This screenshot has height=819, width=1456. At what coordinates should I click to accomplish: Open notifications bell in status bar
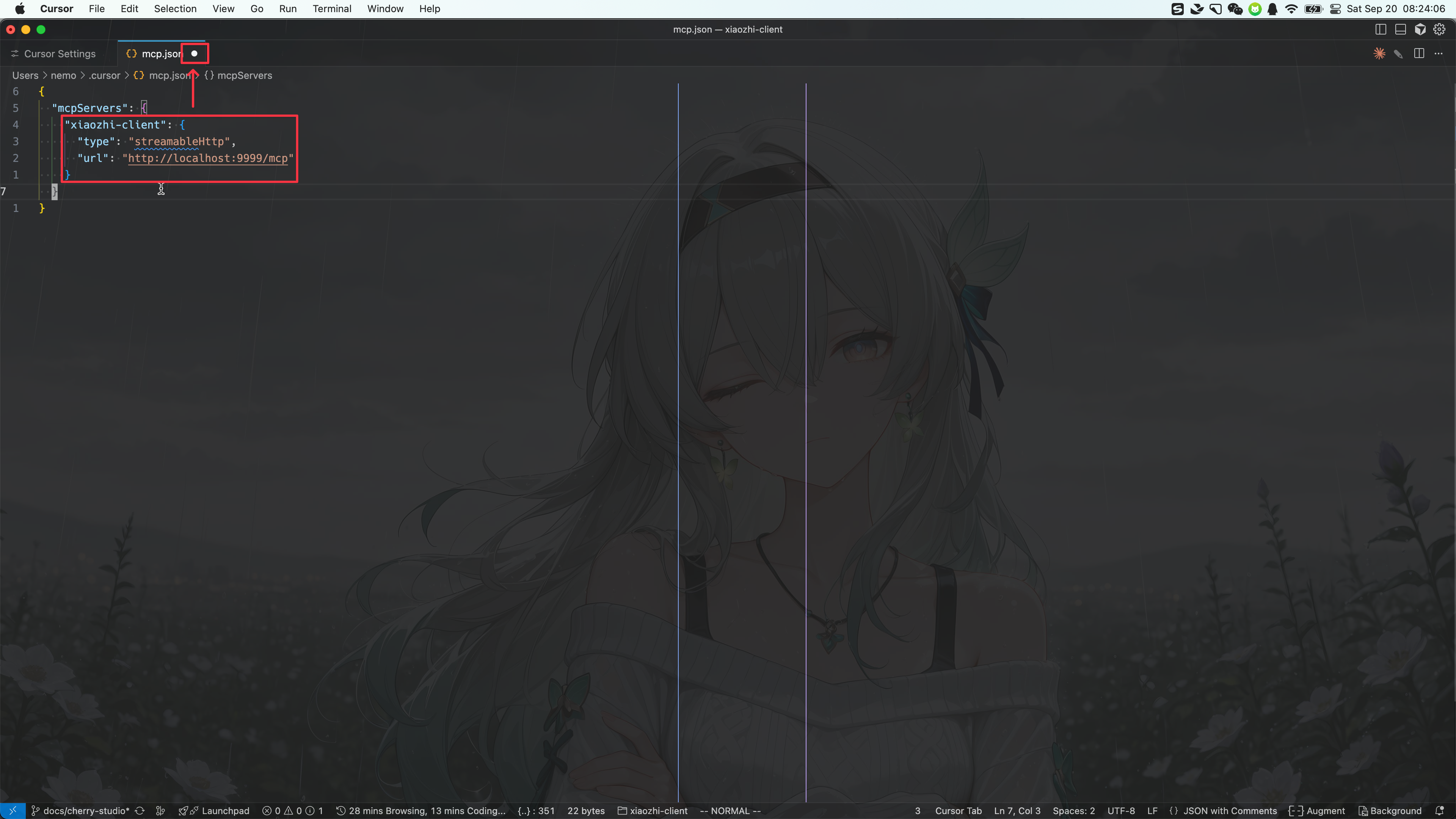(1440, 811)
